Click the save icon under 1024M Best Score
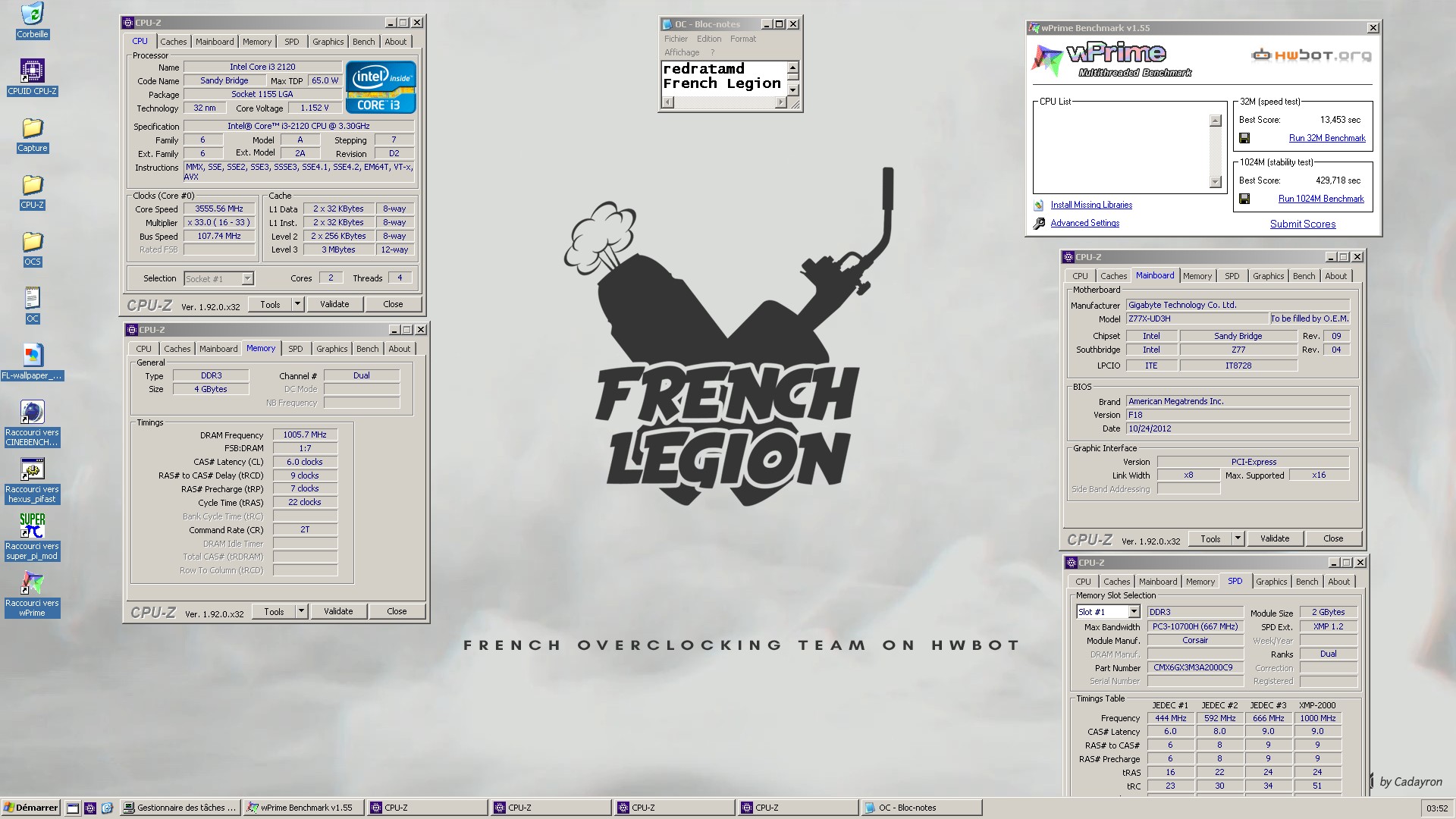The height and width of the screenshot is (819, 1456). point(1244,199)
